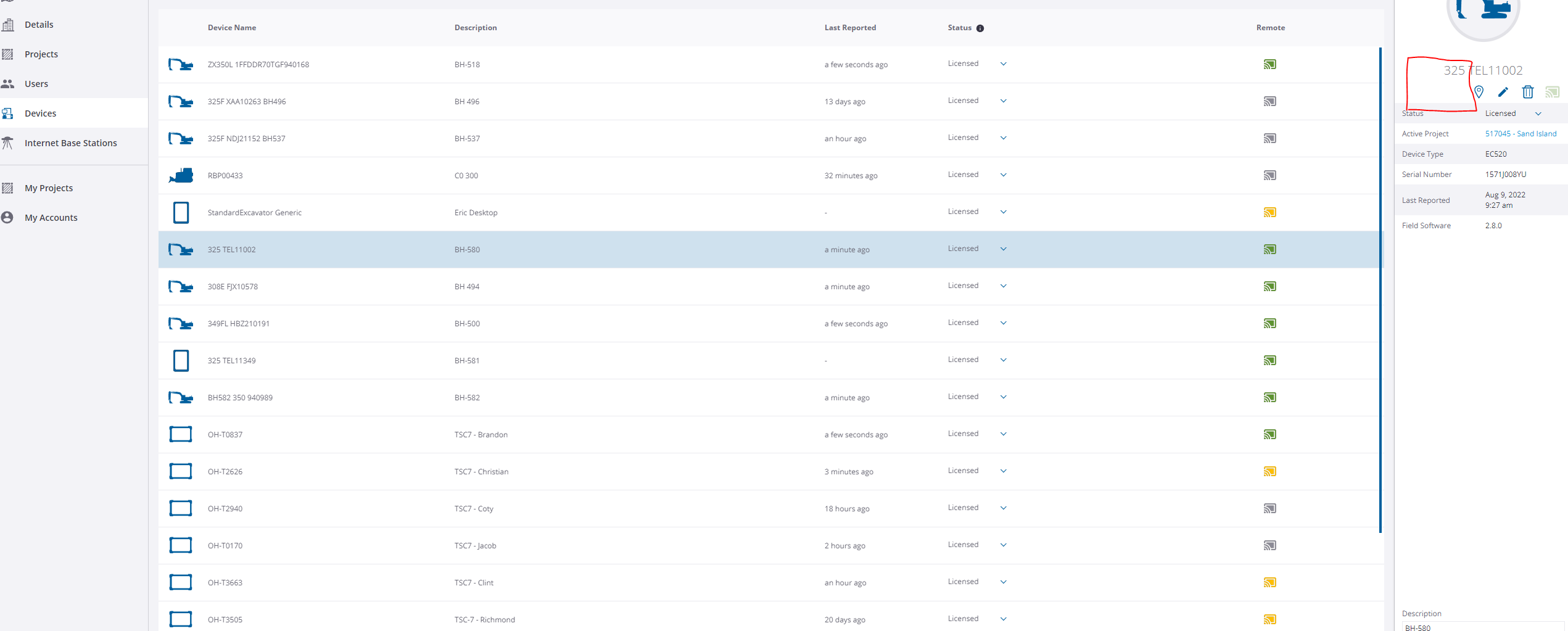Sort by Description column header

pyautogui.click(x=476, y=28)
